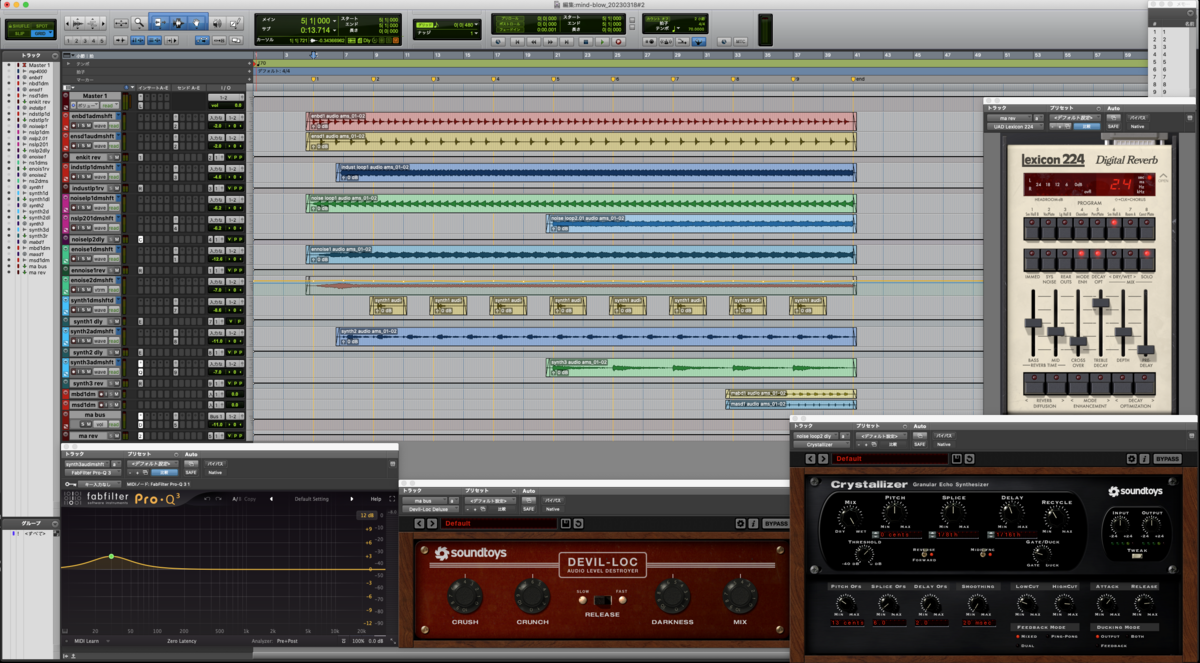This screenshot has width=1200, height=663.
Task: Click the Lexicon 224 SOLO button
Action: pos(1147,260)
